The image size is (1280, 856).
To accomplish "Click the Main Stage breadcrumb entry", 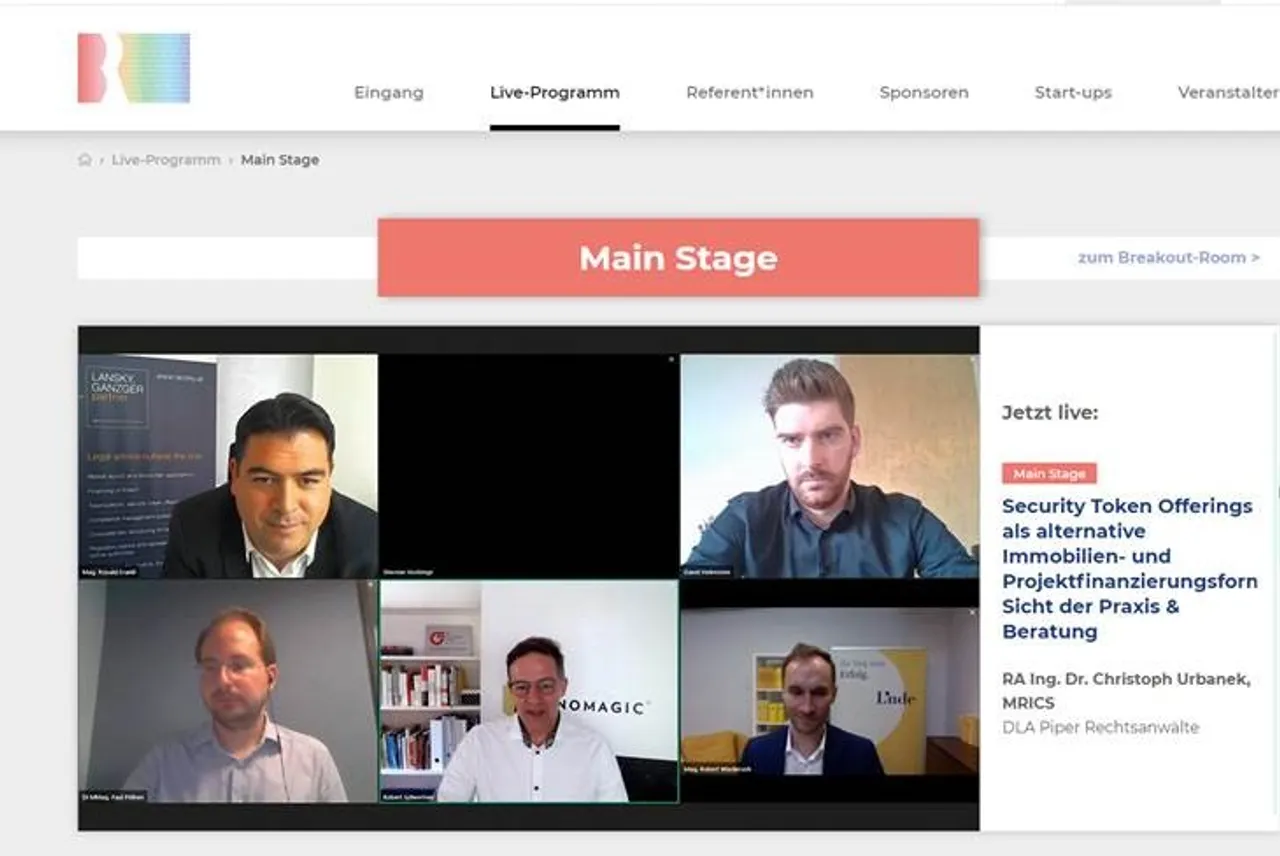I will coord(280,160).
